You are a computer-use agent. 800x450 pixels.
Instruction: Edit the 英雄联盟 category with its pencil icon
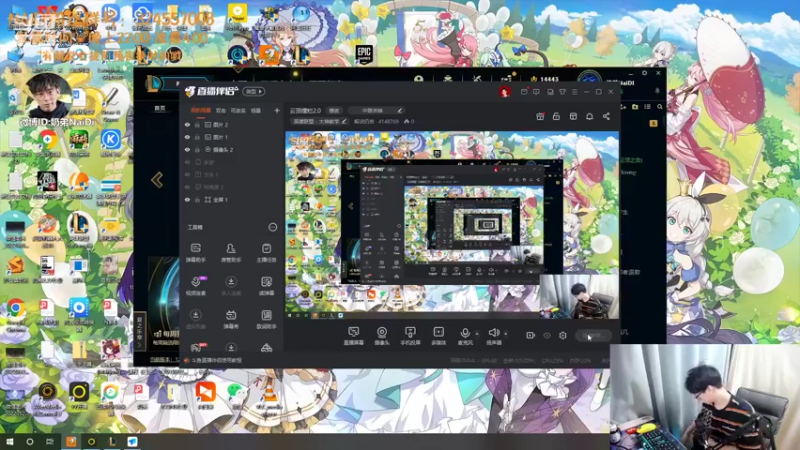344,121
